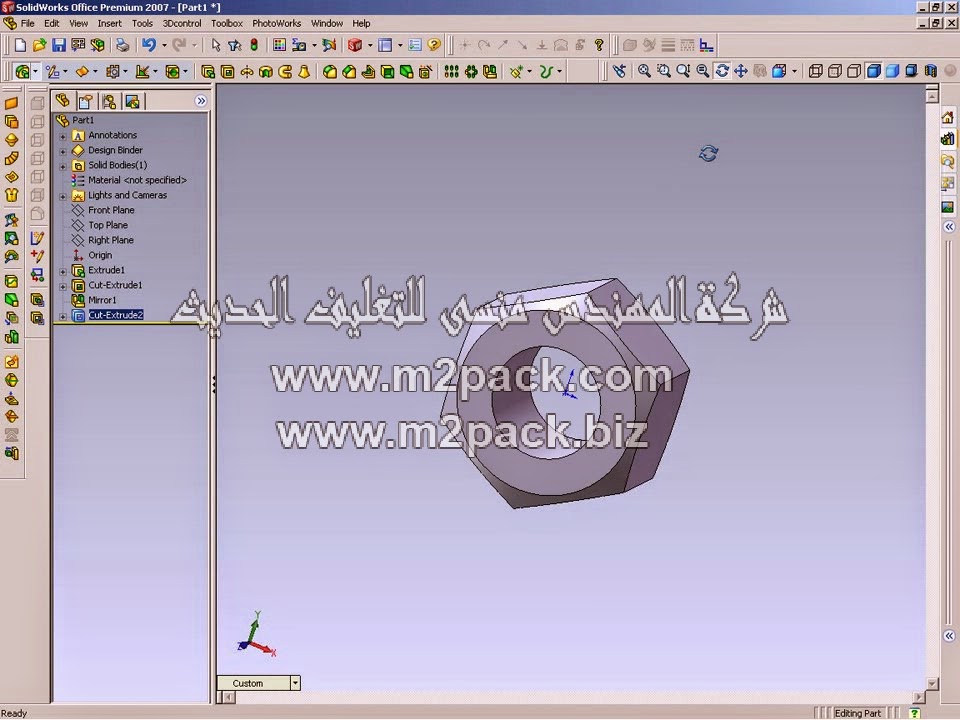Image resolution: width=960 pixels, height=720 pixels.
Task: Switch to Wireframe display style
Action: (x=816, y=71)
